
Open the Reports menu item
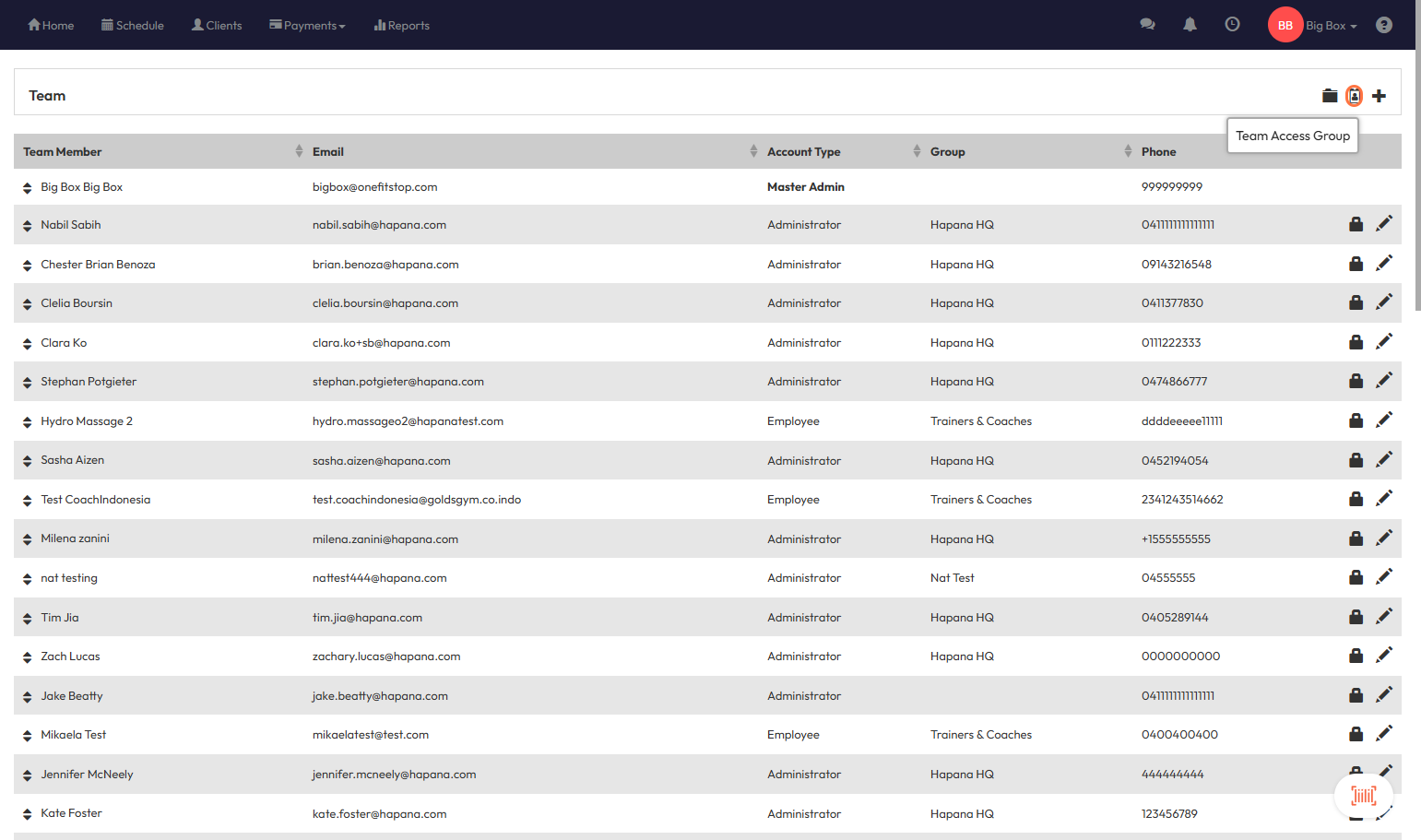click(402, 26)
